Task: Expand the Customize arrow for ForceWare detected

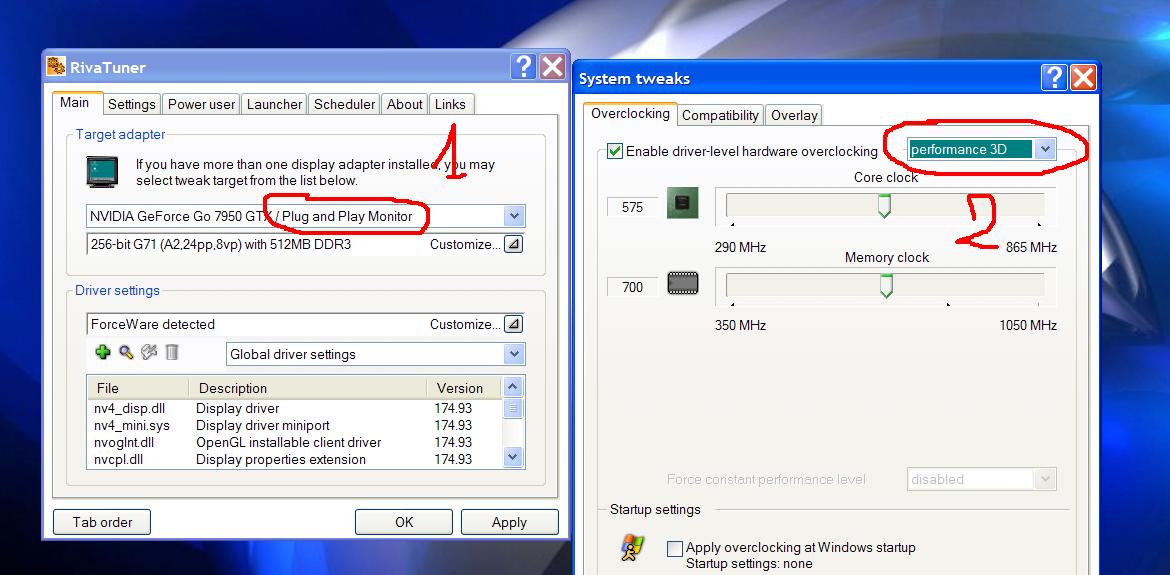Action: pyautogui.click(x=513, y=324)
